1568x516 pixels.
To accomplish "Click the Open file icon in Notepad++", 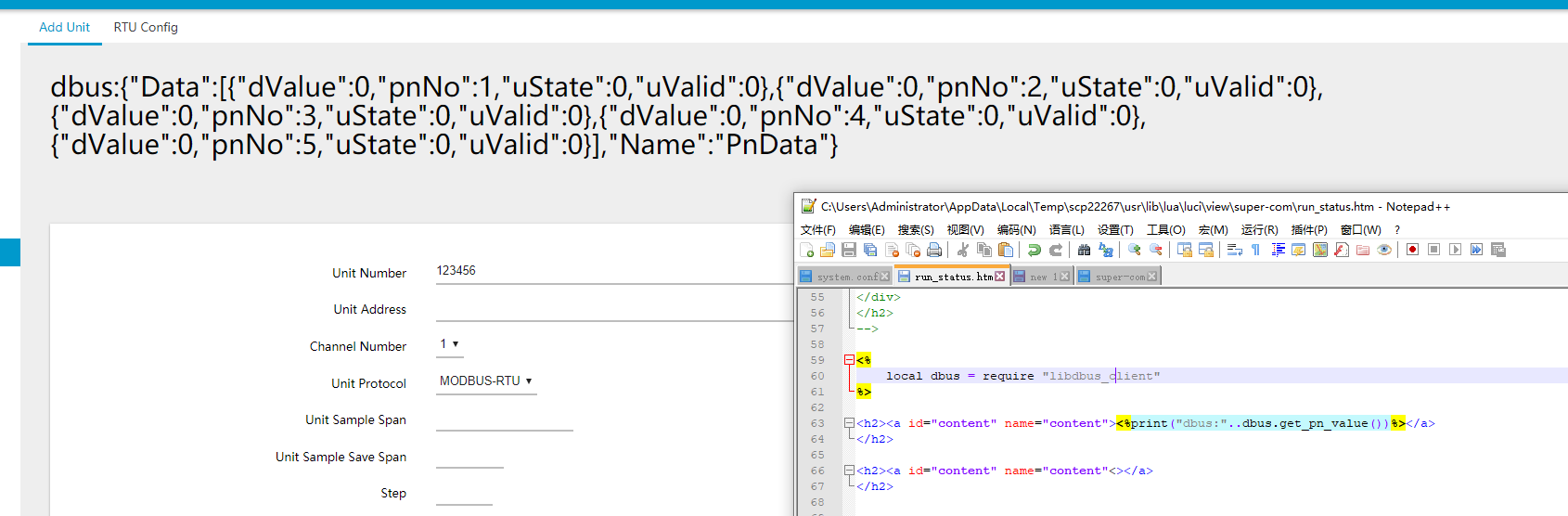I will click(828, 250).
